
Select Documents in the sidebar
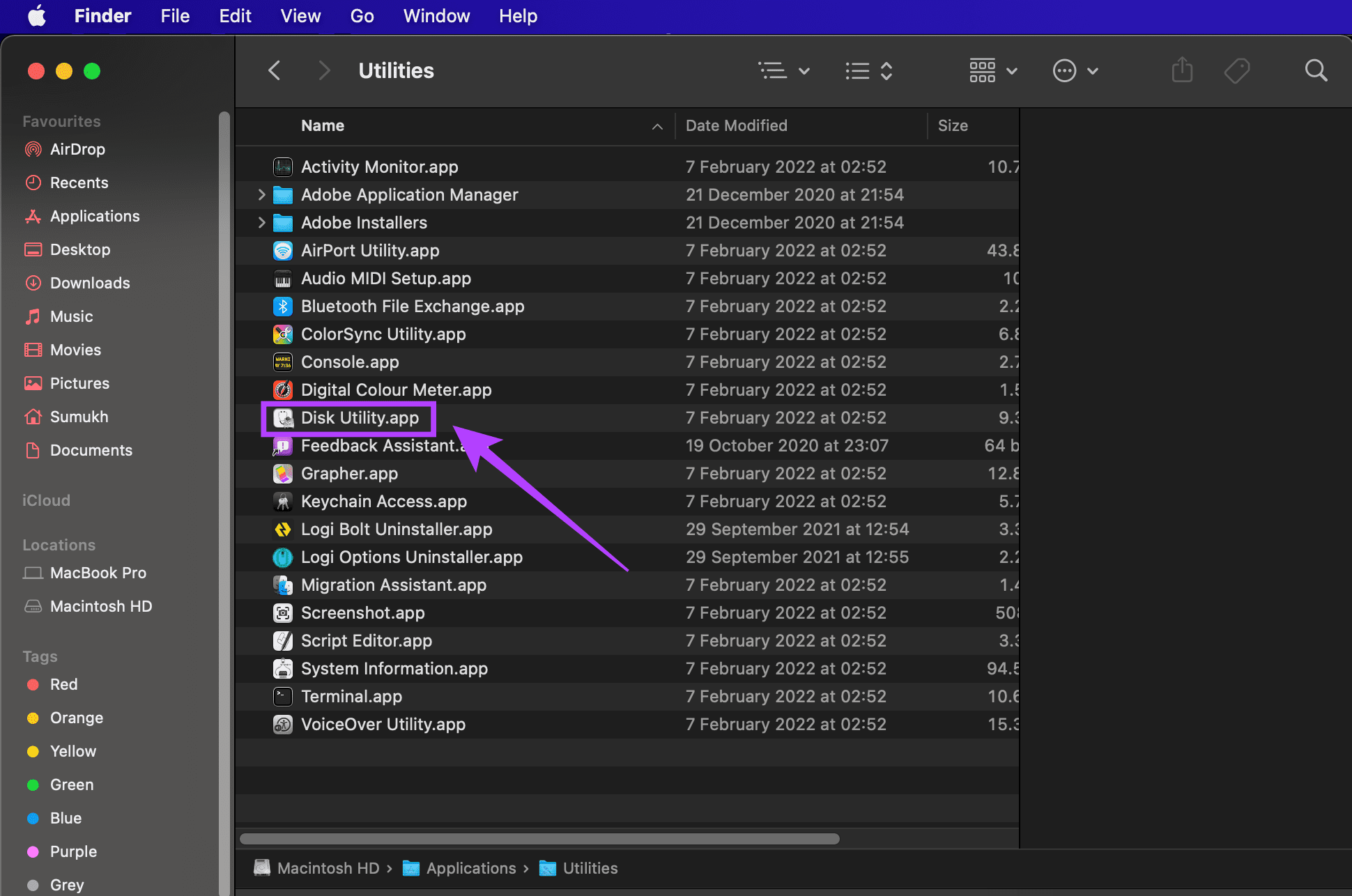click(91, 450)
